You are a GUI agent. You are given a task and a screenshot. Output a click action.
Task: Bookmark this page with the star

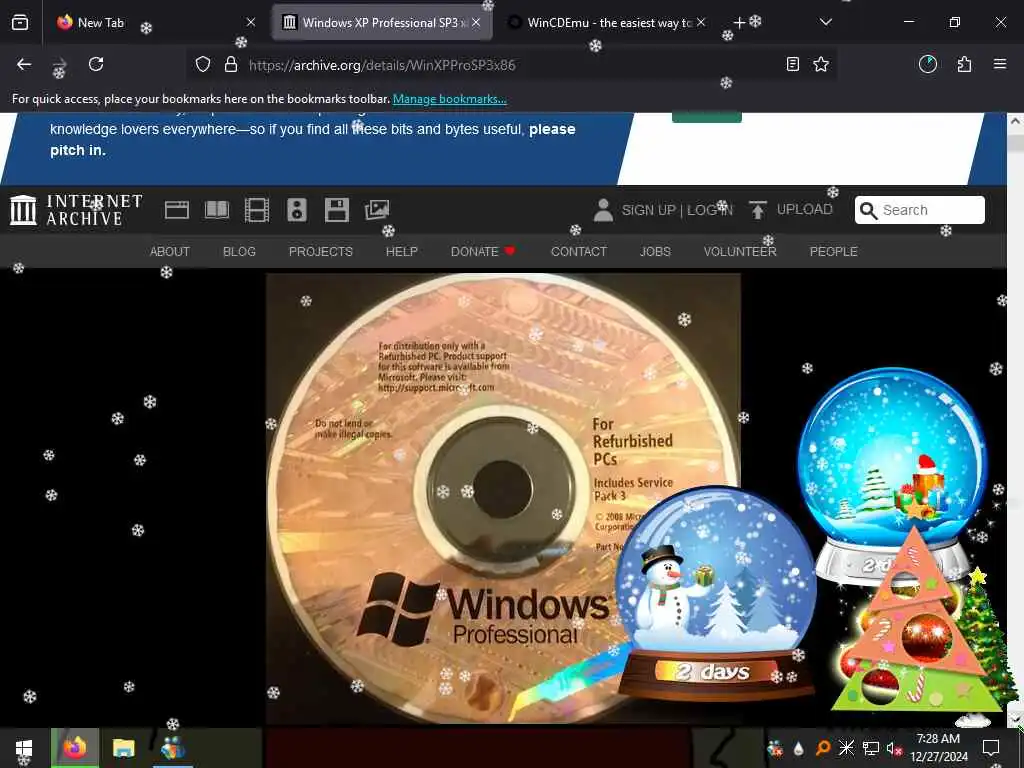(x=821, y=64)
